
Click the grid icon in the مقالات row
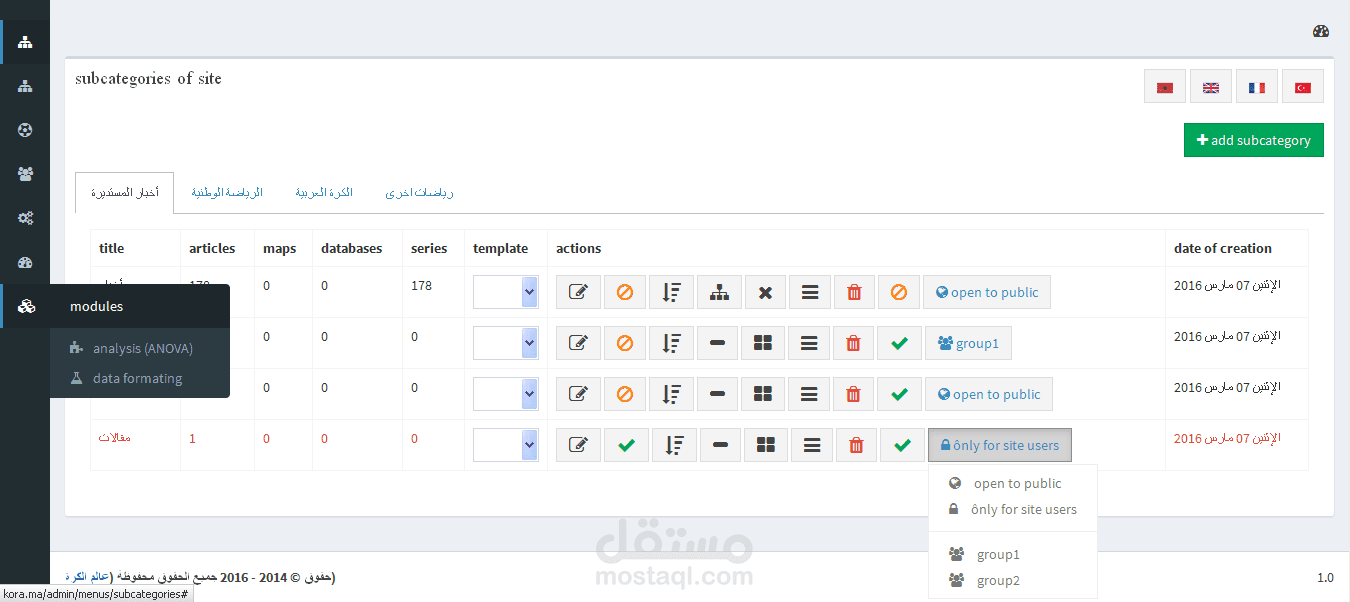(766, 445)
